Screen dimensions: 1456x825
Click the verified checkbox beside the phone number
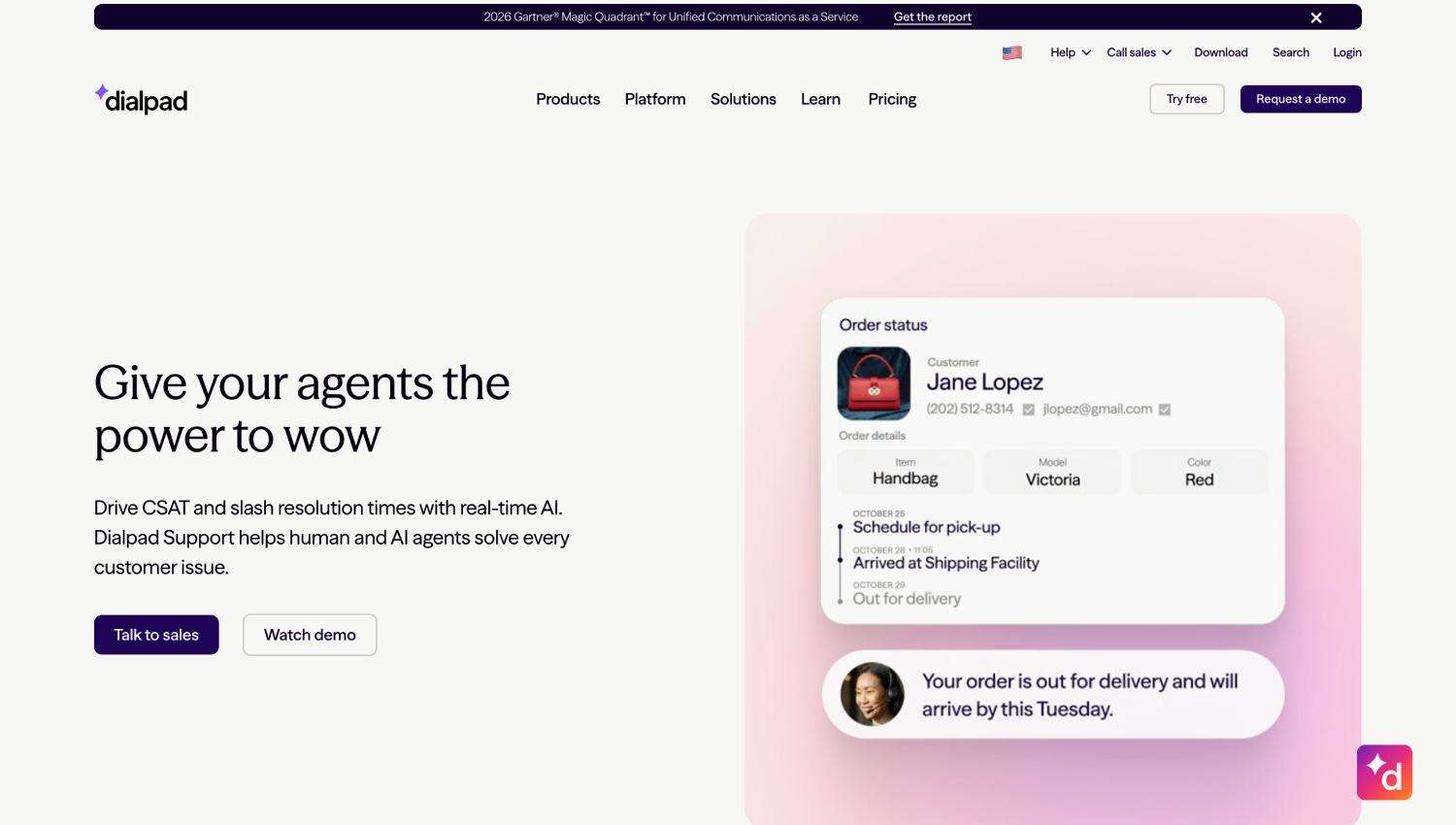coord(1029,410)
